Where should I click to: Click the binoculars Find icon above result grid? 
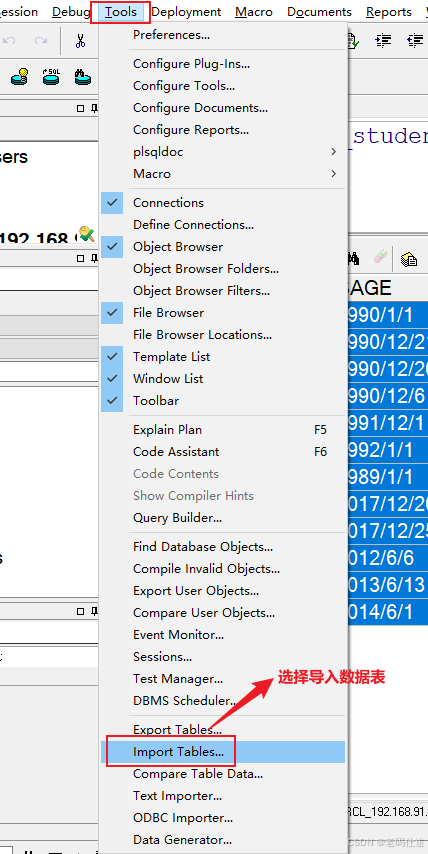click(x=353, y=259)
